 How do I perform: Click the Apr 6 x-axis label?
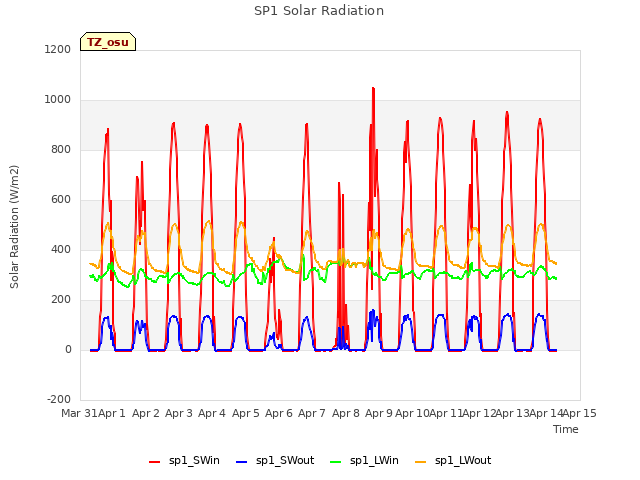pyautogui.click(x=279, y=413)
